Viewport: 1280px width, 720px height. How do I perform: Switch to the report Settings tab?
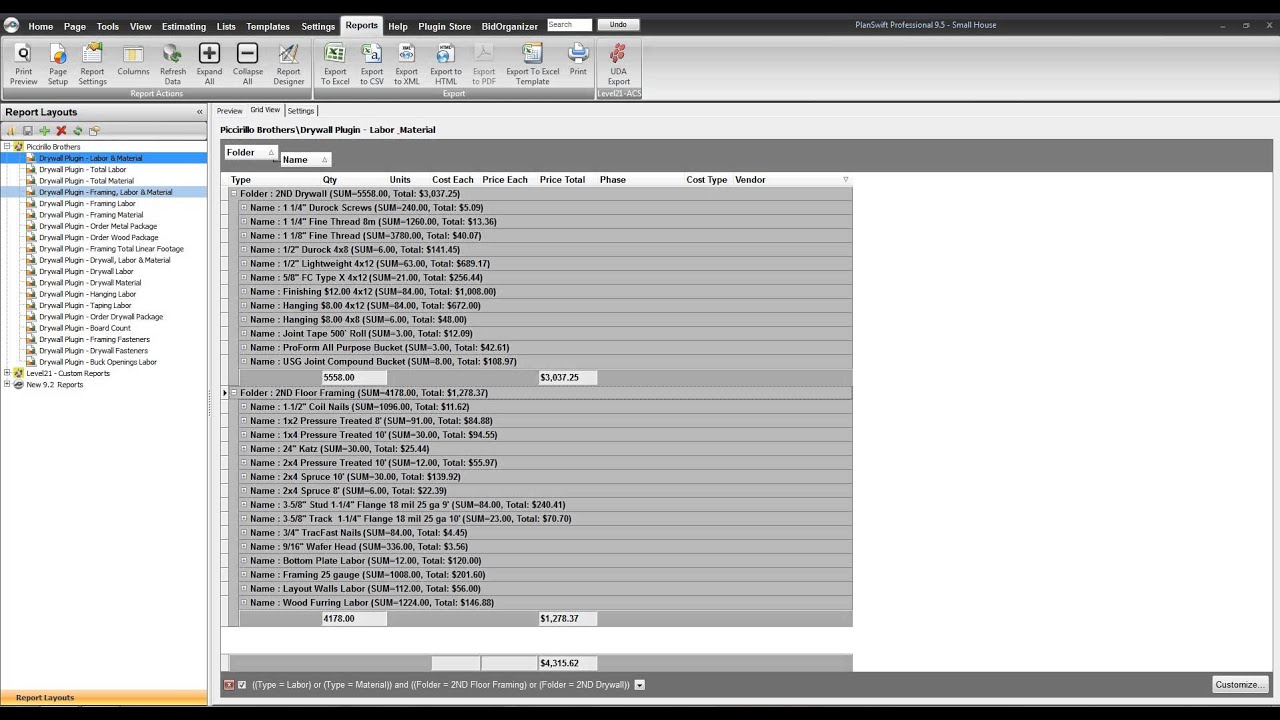pyautogui.click(x=301, y=111)
